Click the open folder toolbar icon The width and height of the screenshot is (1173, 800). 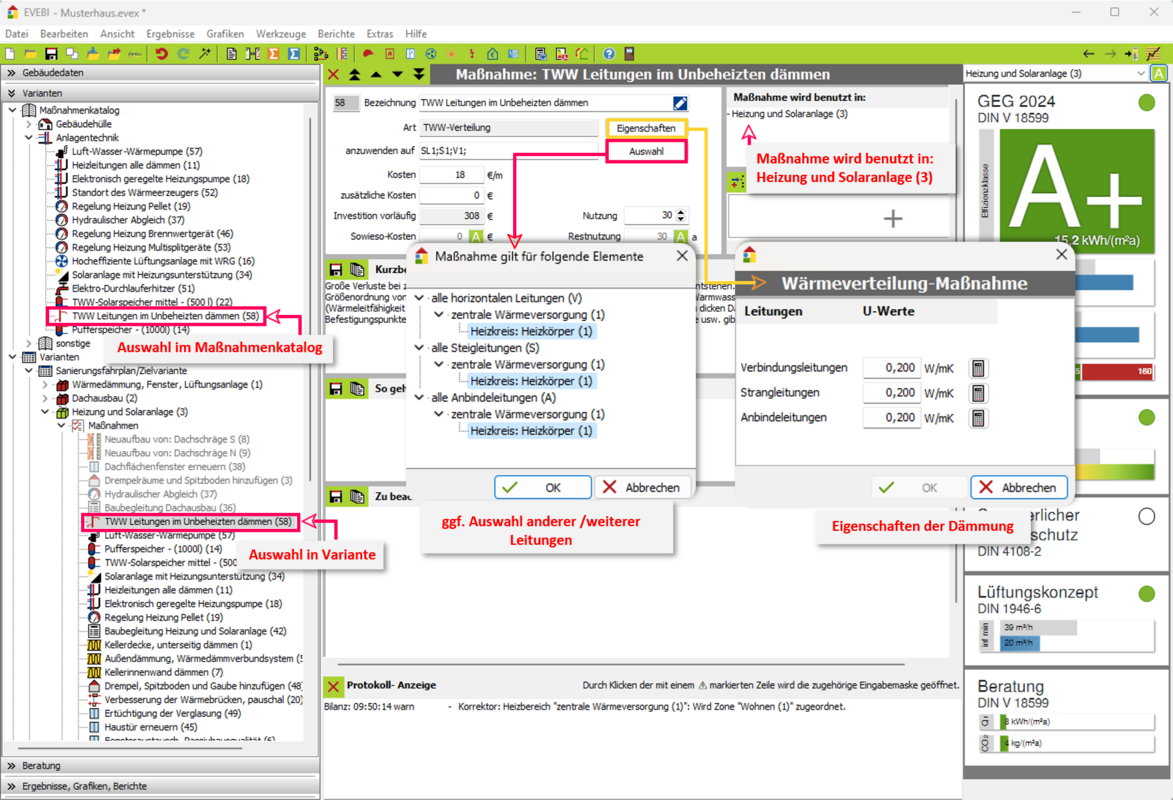30,54
